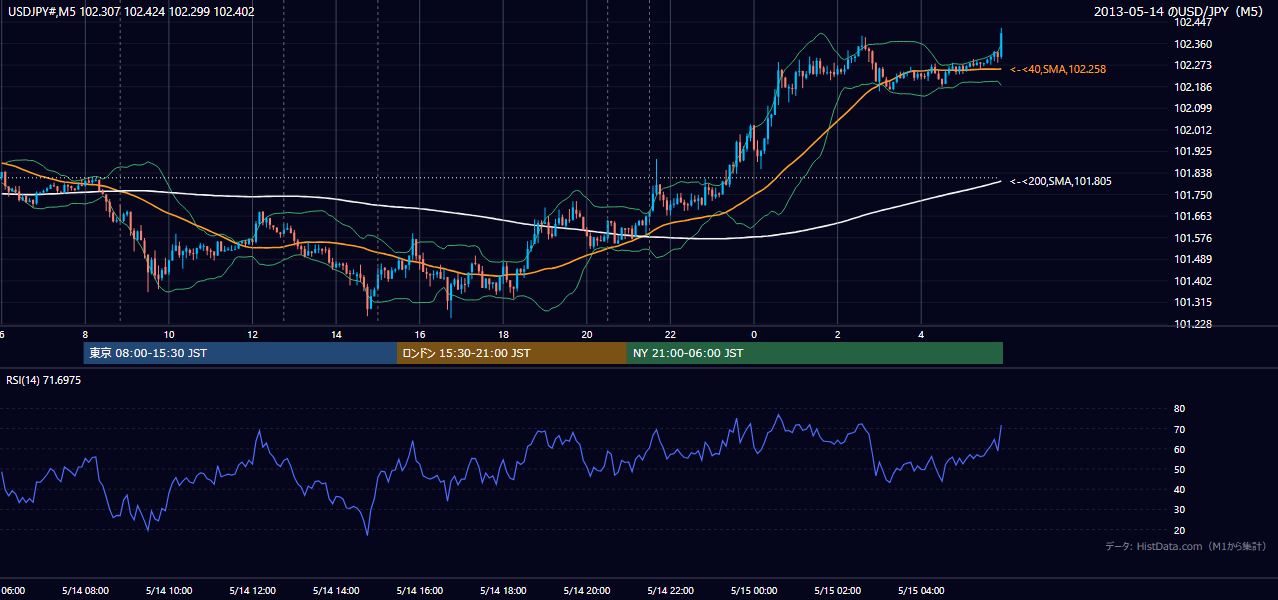Click price axis label 102.447
The height and width of the screenshot is (600, 1278).
[1193, 22]
